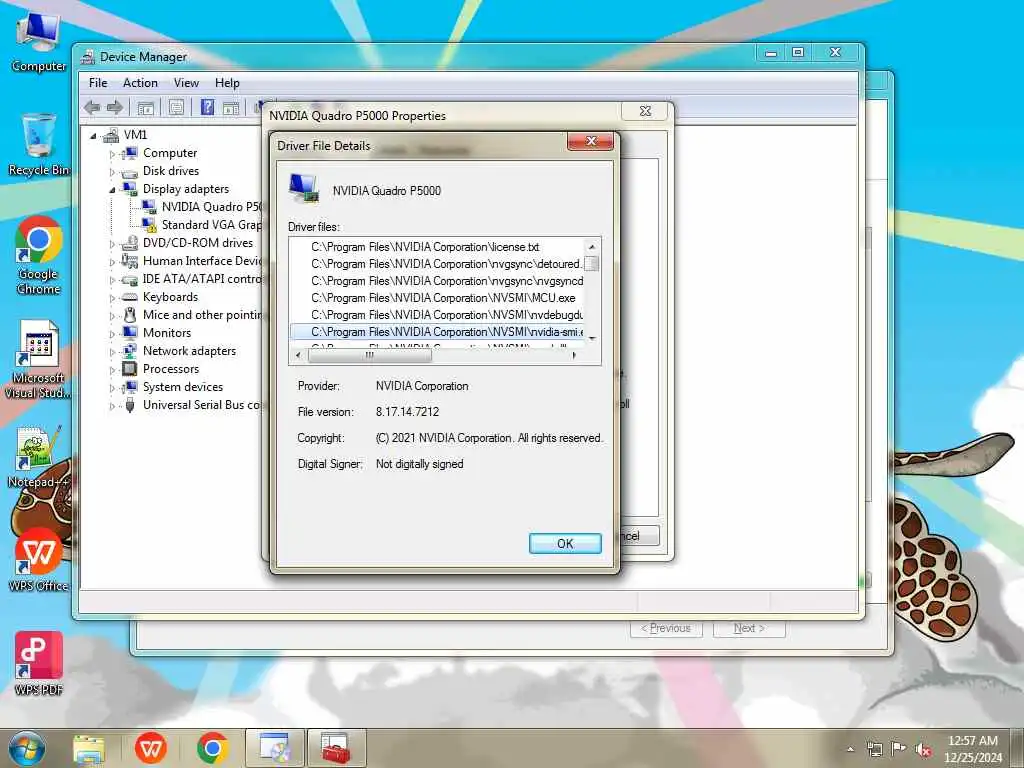
Task: Select the nvgsync\detoured driver file
Action: (x=436, y=264)
